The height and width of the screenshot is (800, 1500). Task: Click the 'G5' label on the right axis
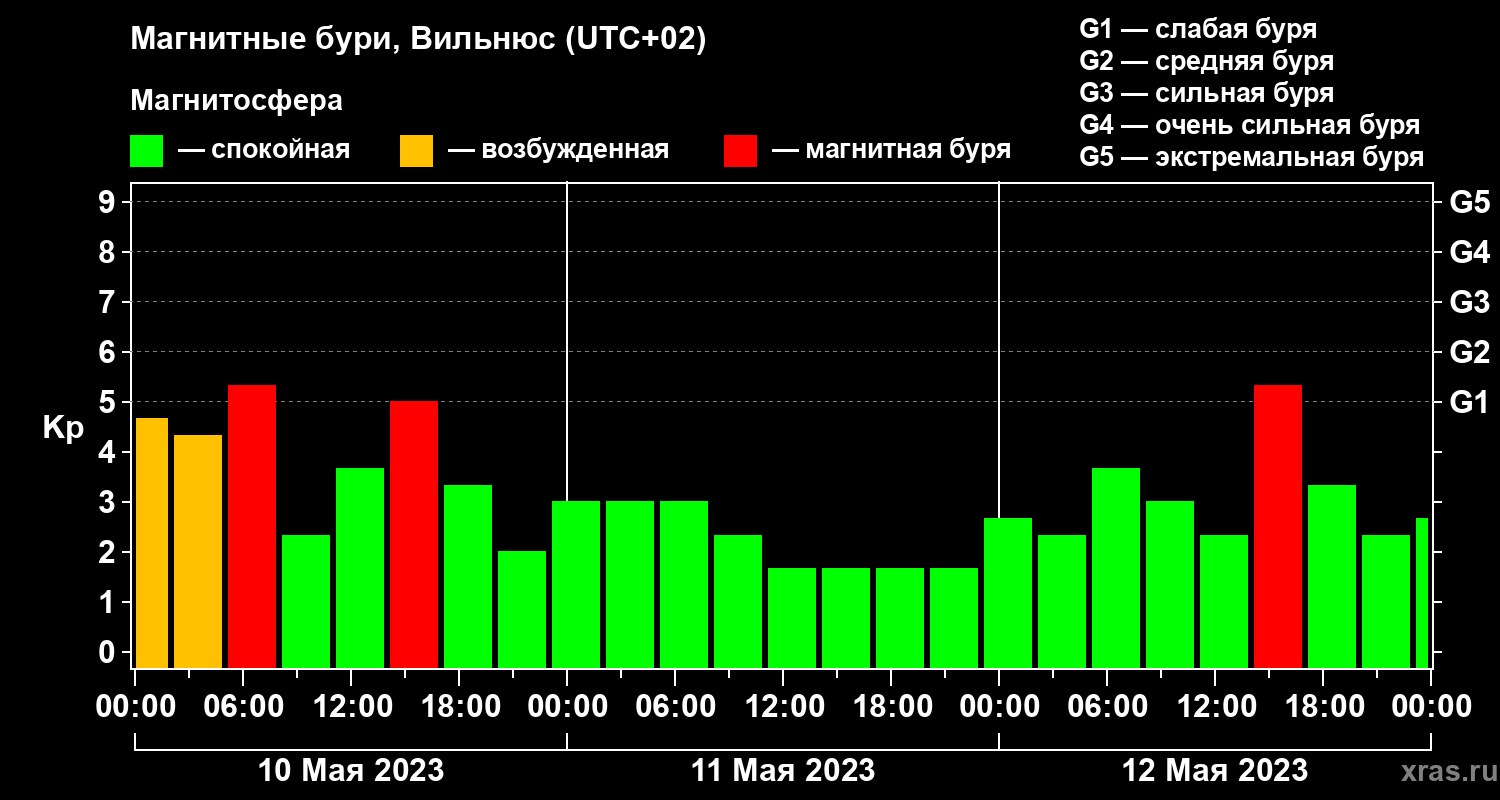tap(1469, 203)
